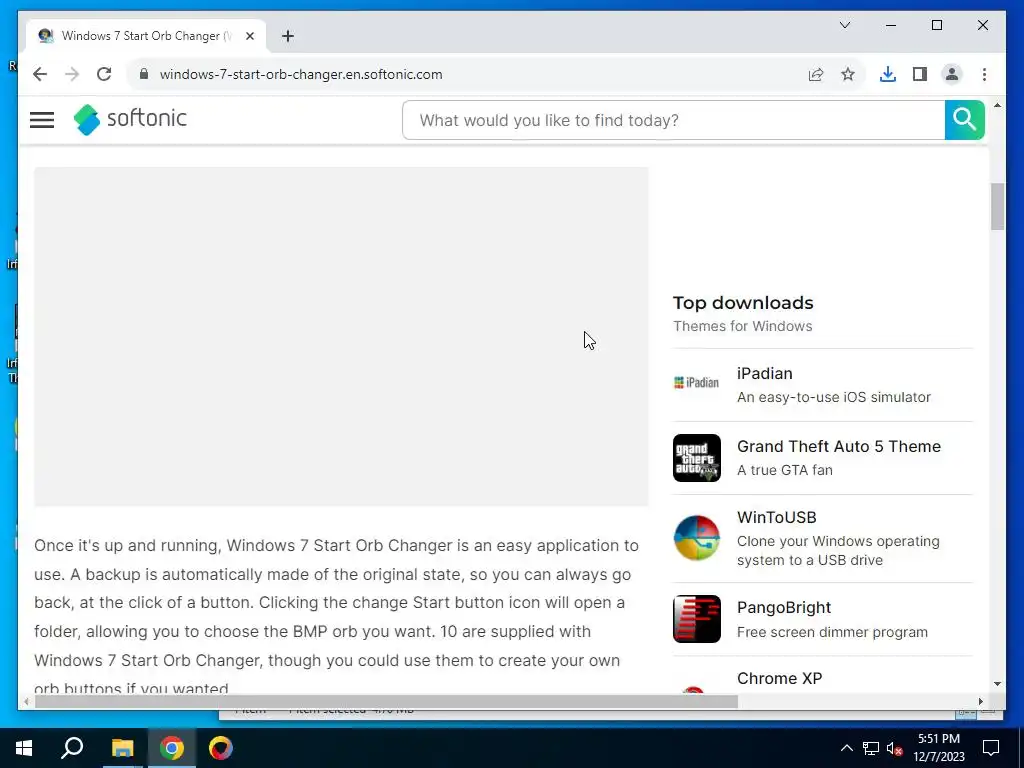Bookmark this page with the star
Viewport: 1024px width, 768px height.
pyautogui.click(x=848, y=74)
